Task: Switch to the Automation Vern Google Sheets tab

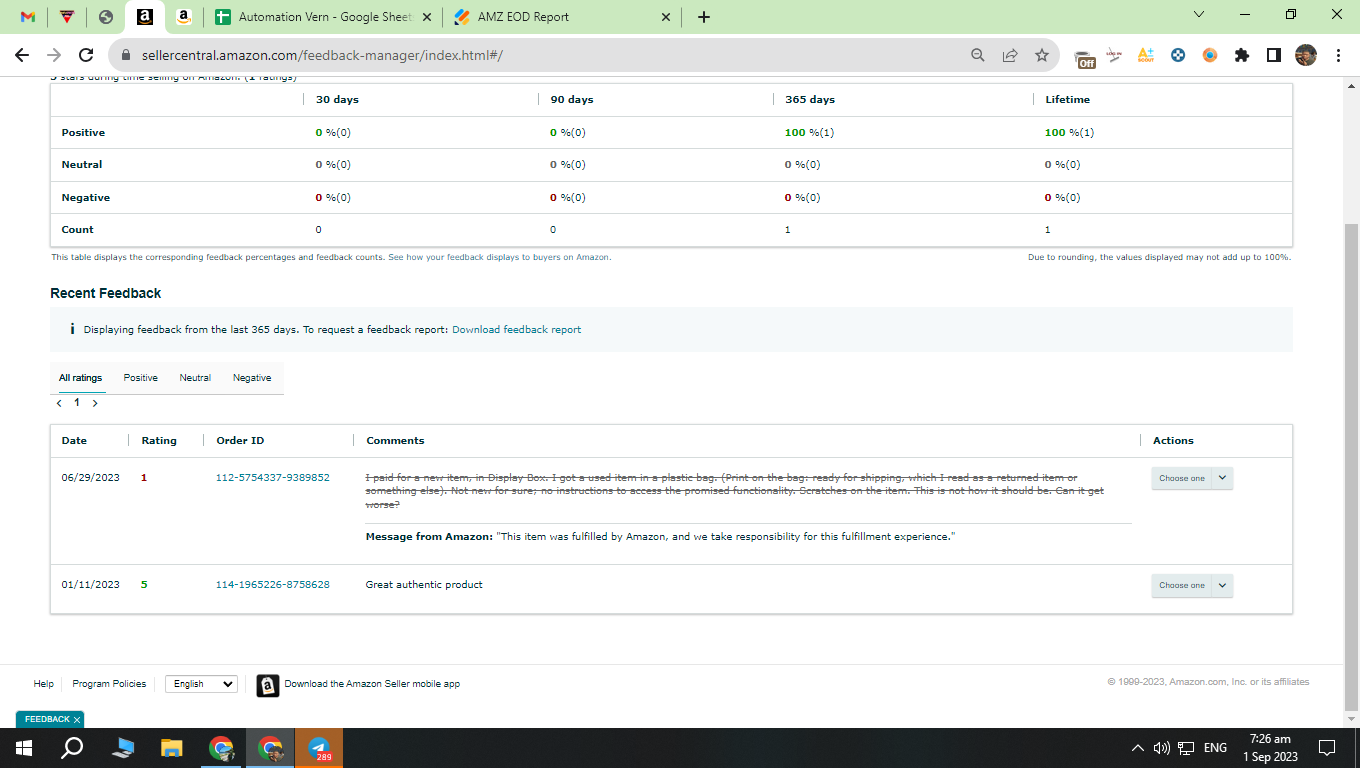Action: click(x=325, y=17)
